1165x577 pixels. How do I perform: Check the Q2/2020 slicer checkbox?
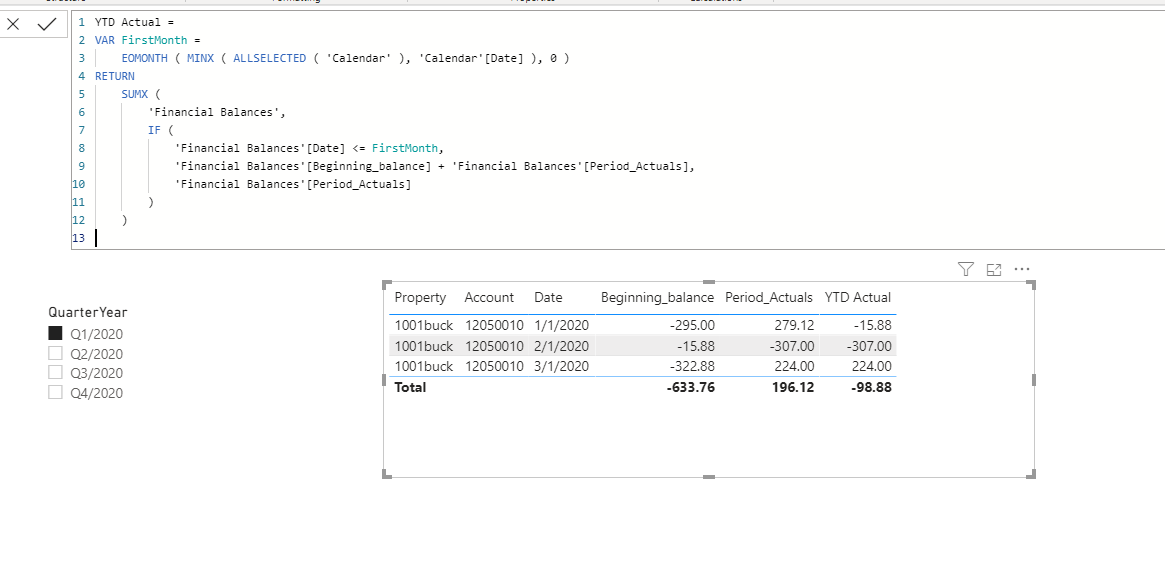click(55, 353)
